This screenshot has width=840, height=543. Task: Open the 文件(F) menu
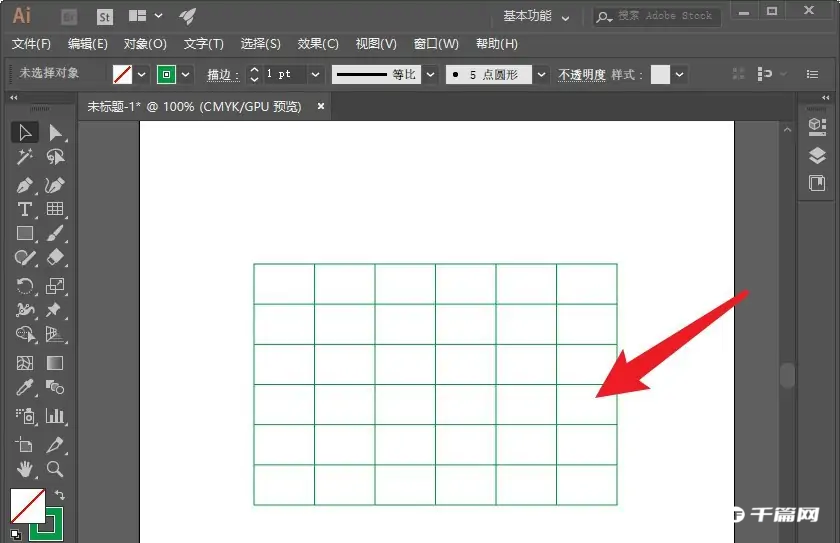[x=31, y=44]
